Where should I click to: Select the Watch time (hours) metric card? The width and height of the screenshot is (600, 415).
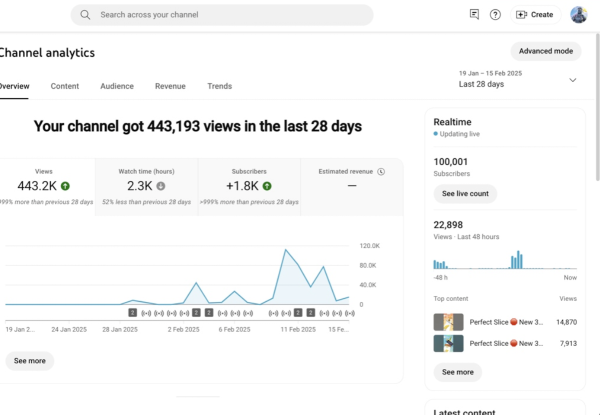146,186
